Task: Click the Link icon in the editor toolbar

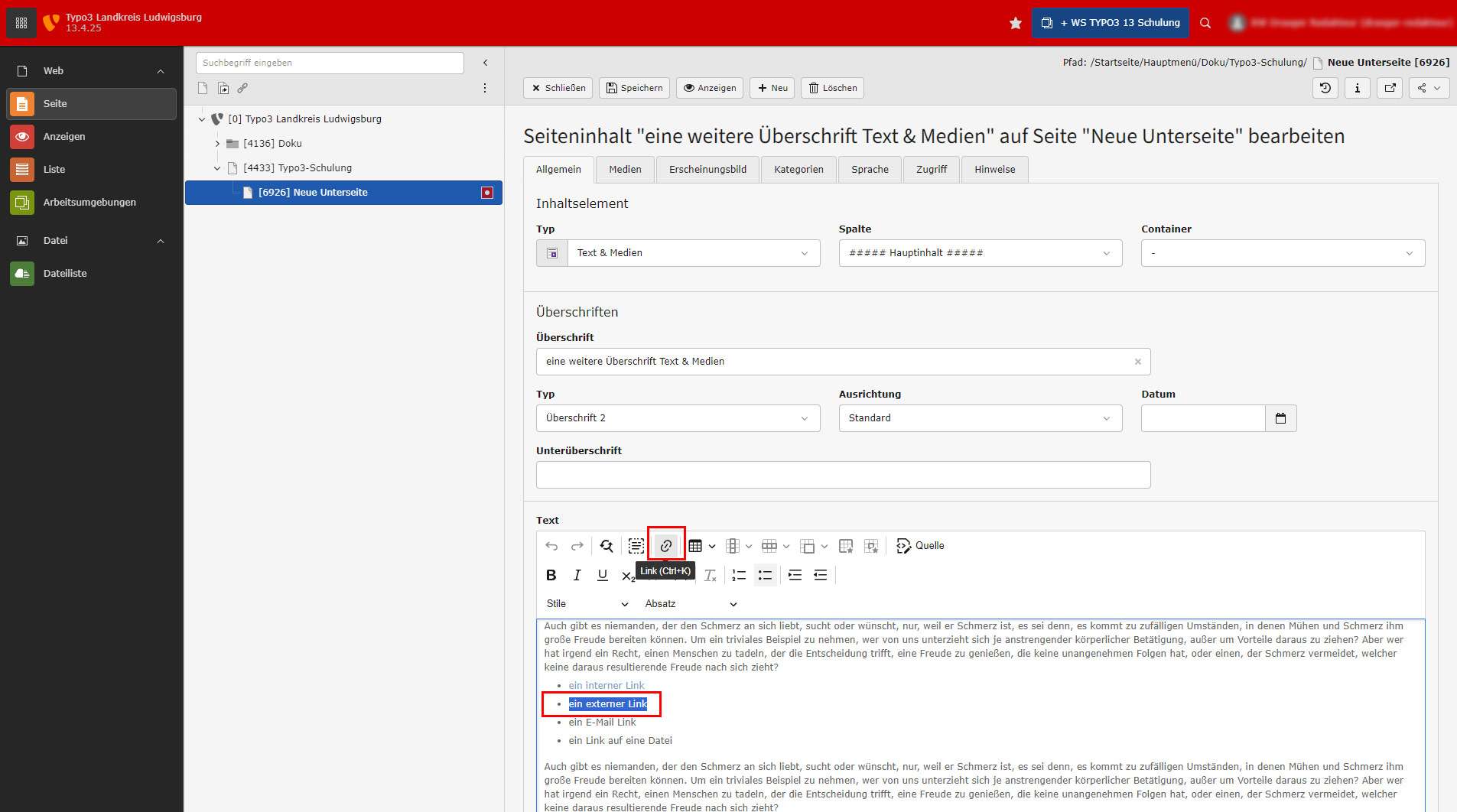Action: pyautogui.click(x=666, y=546)
